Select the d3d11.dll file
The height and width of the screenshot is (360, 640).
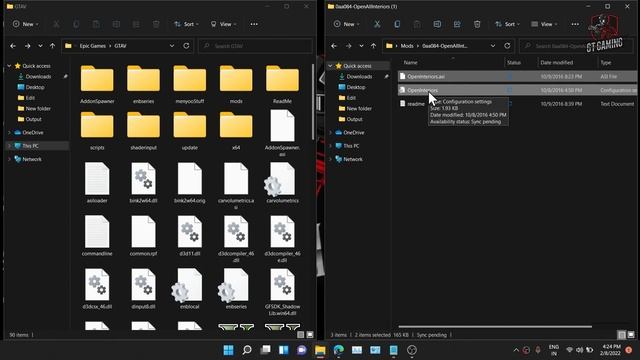pyautogui.click(x=190, y=236)
